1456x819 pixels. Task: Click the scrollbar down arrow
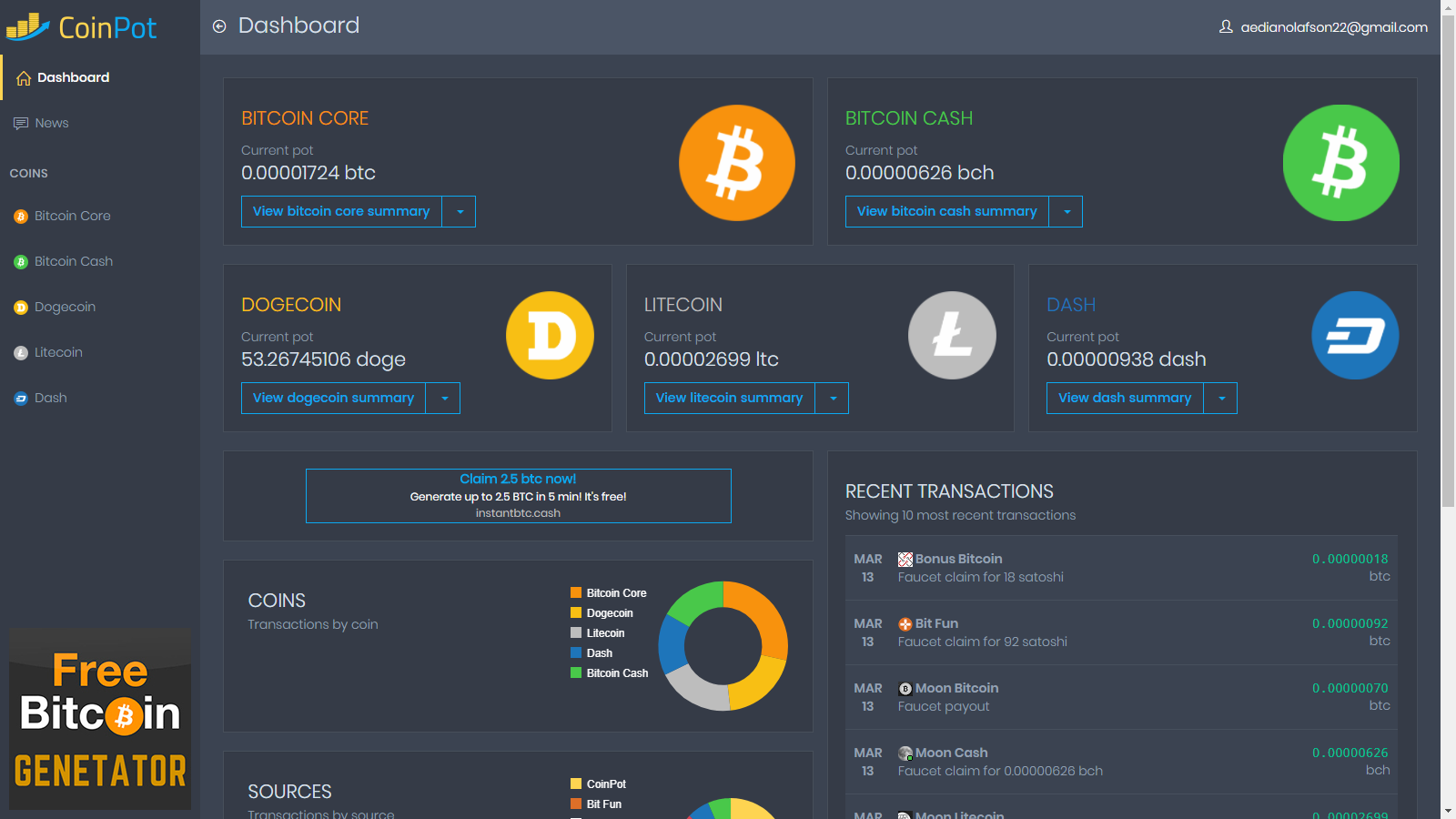1449,811
